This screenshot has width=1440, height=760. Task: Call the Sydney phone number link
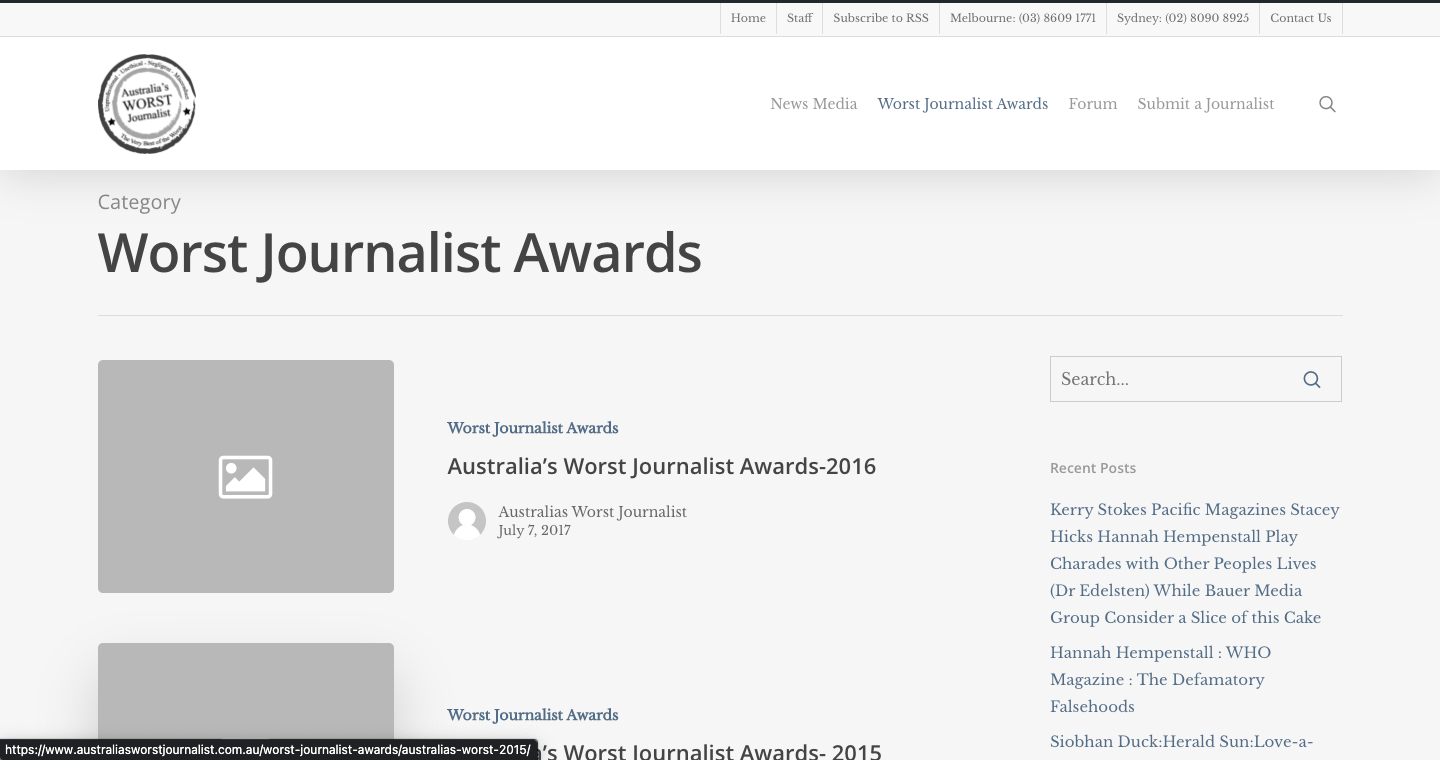tap(1183, 18)
